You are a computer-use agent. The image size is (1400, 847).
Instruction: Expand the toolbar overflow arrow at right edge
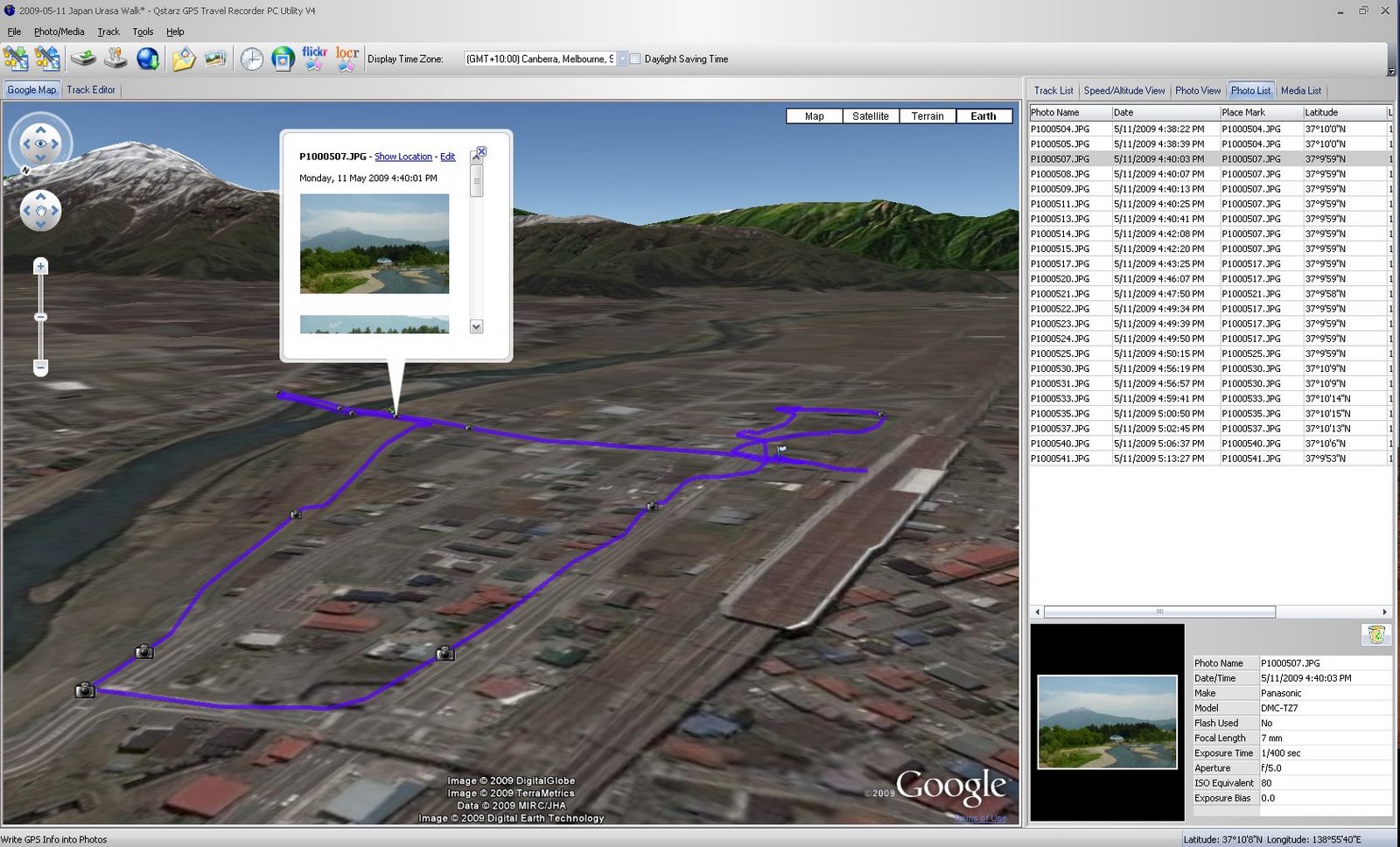click(x=1391, y=72)
